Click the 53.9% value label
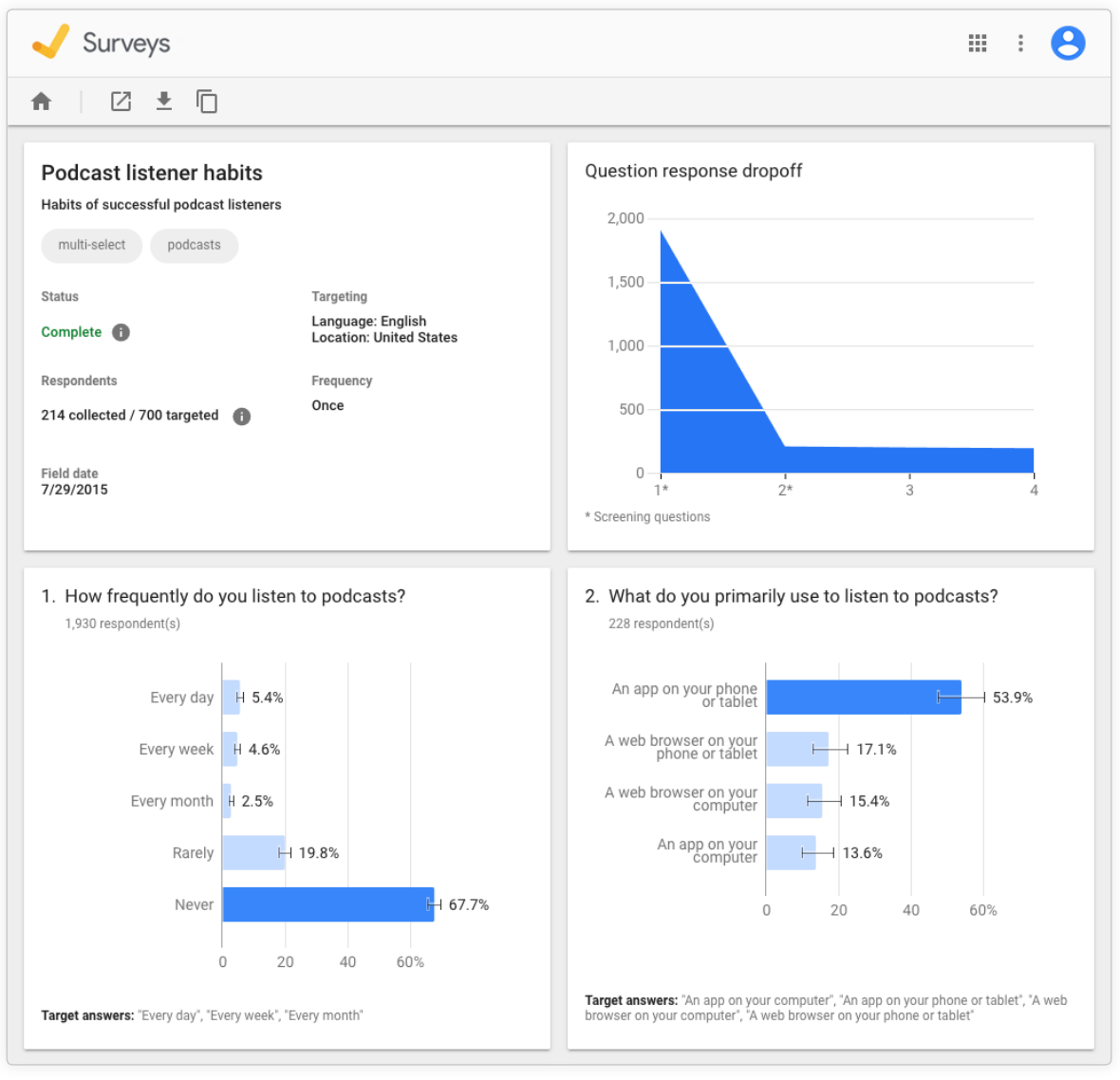1120x1080 pixels. coord(1012,698)
